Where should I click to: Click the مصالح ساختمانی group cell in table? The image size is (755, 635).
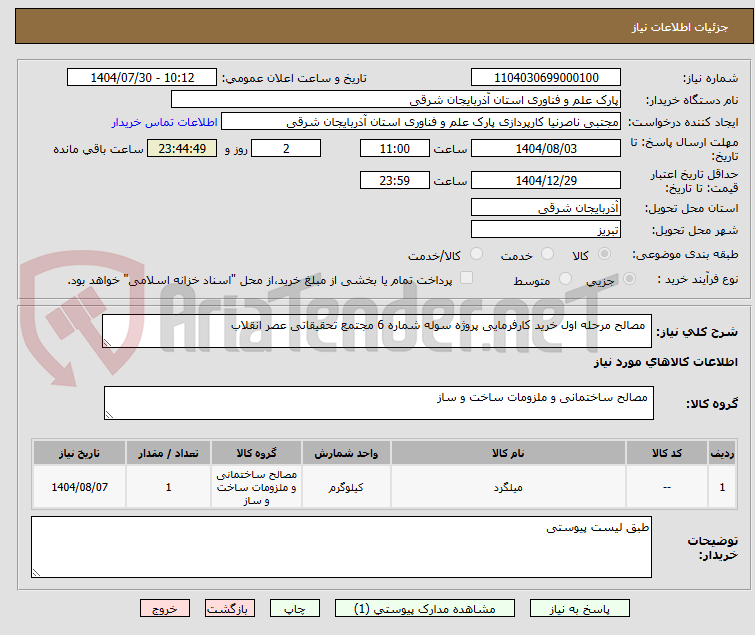(256, 487)
